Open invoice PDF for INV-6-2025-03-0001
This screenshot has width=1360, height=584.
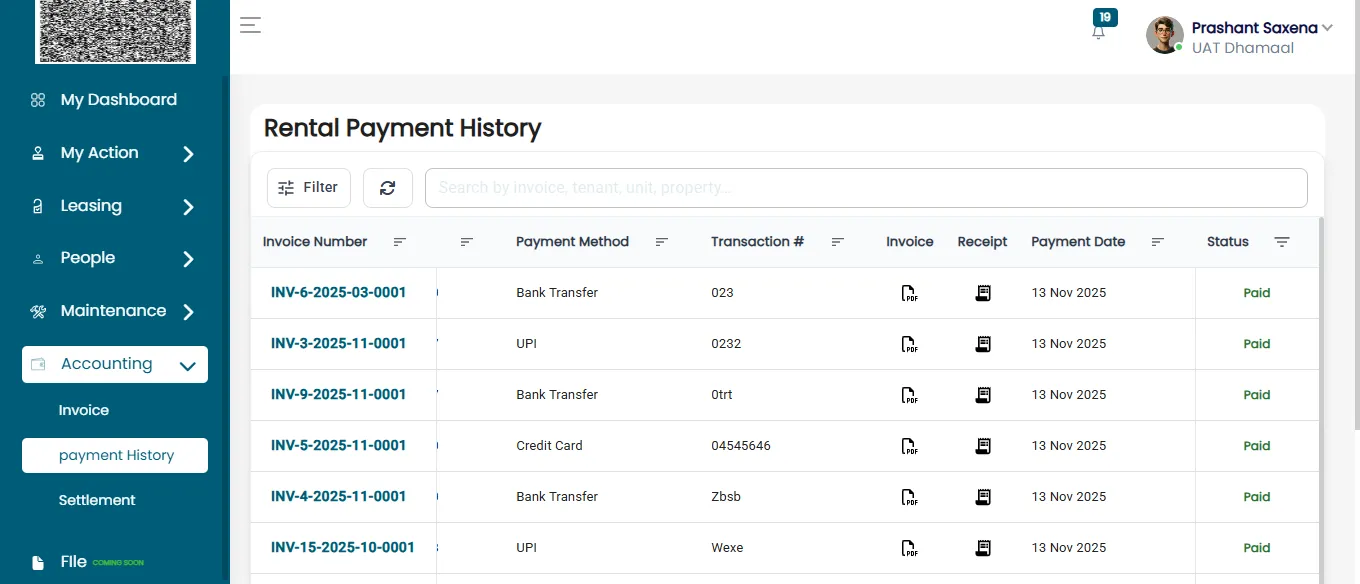[909, 293]
